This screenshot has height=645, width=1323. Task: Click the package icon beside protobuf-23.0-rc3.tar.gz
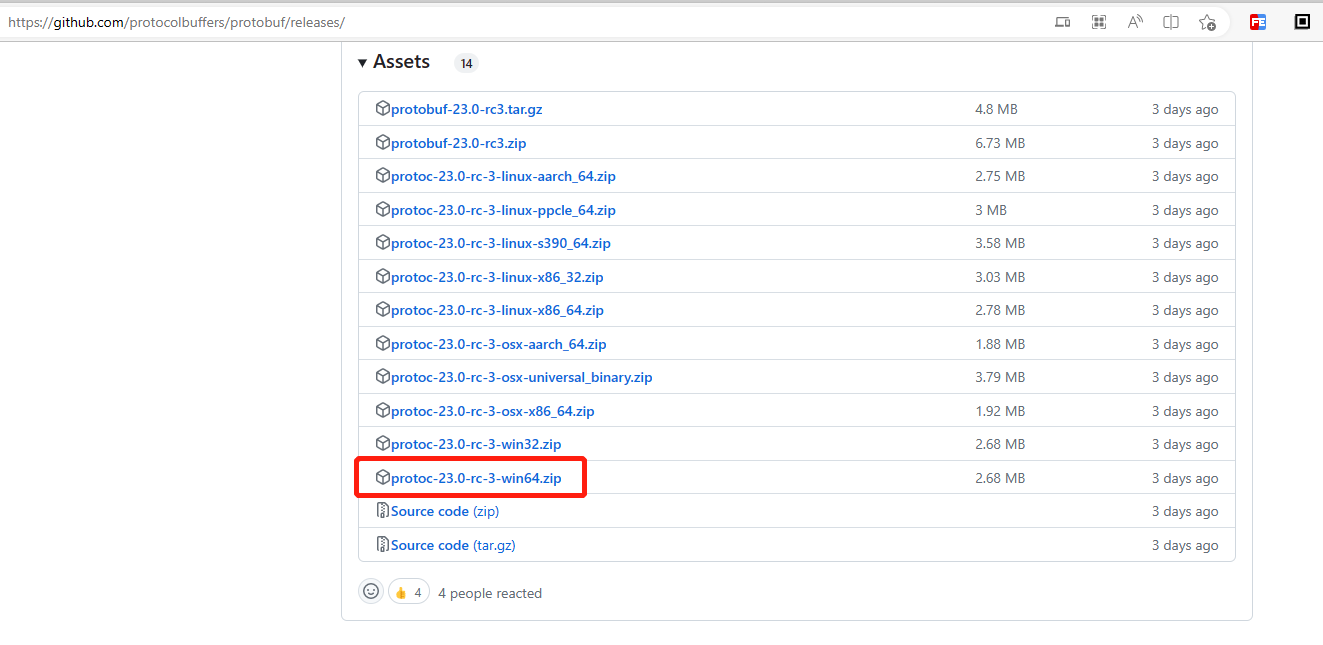pos(382,109)
